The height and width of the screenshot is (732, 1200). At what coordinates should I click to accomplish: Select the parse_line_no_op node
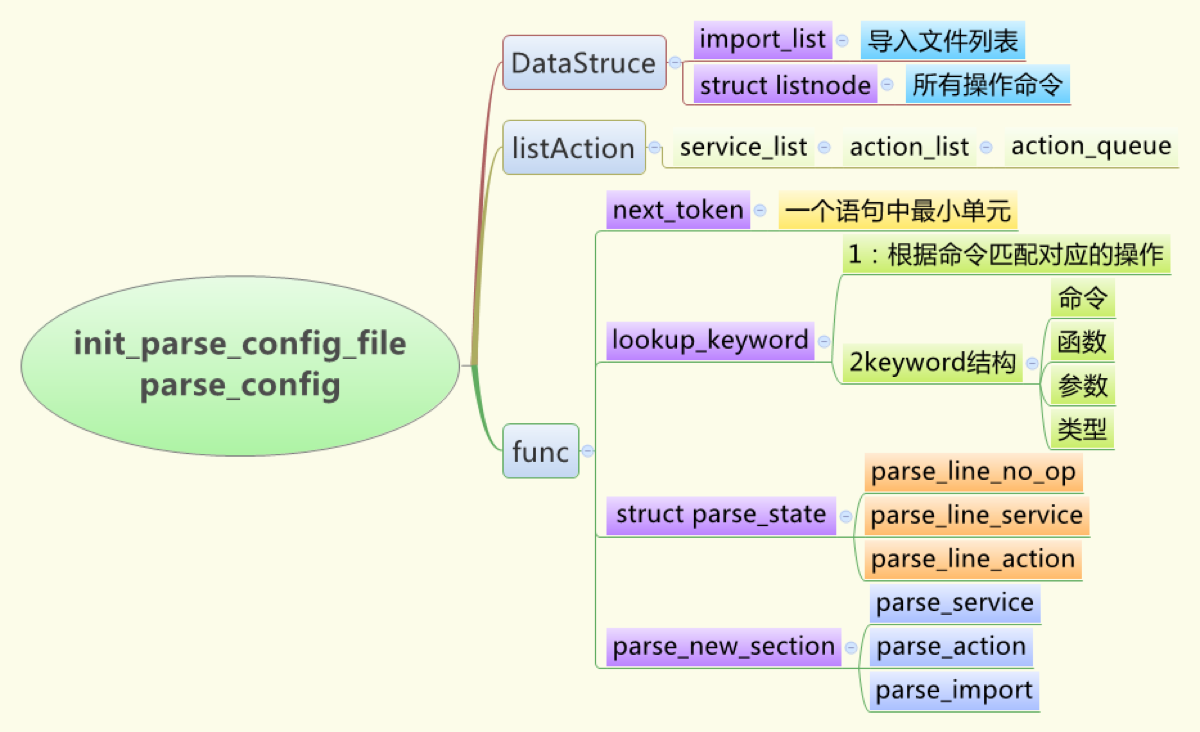tap(973, 471)
